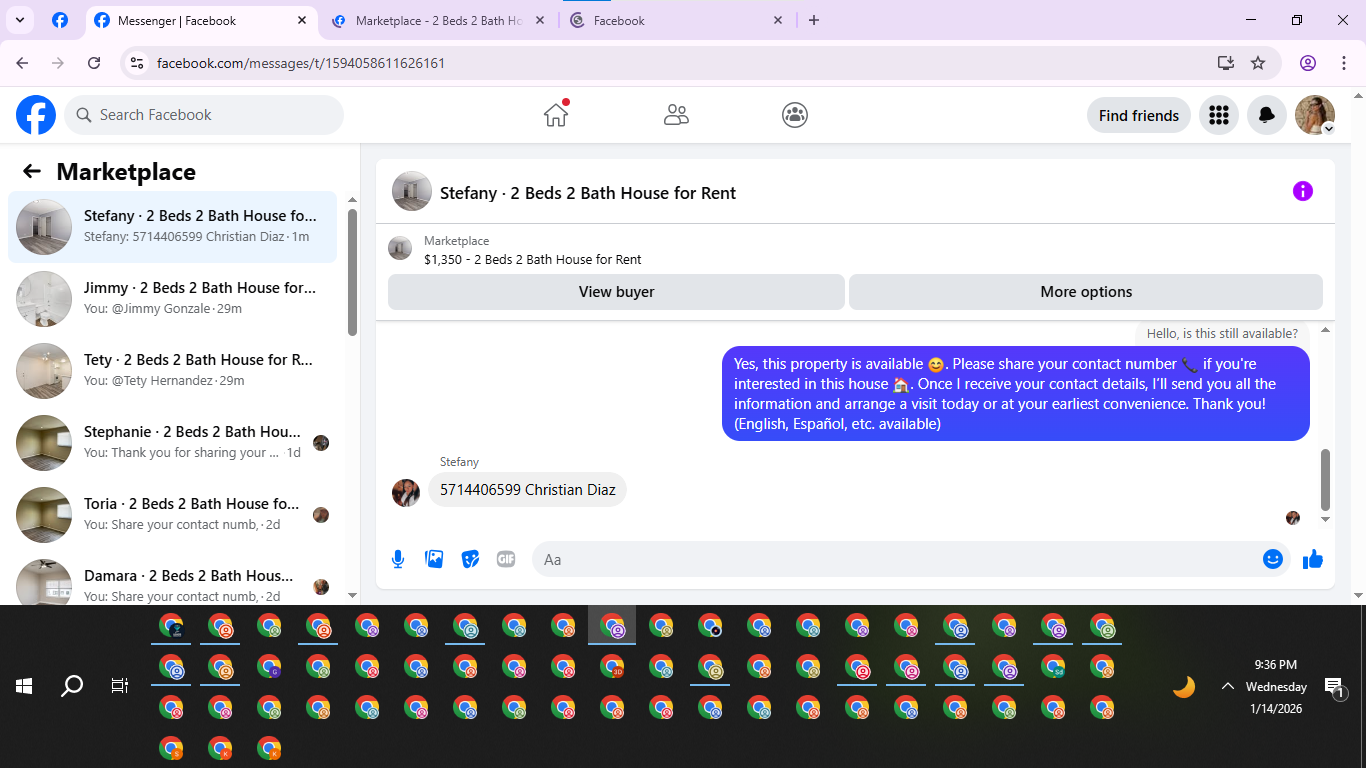This screenshot has width=1366, height=768.
Task: Click the Find friends button
Action: click(1139, 115)
